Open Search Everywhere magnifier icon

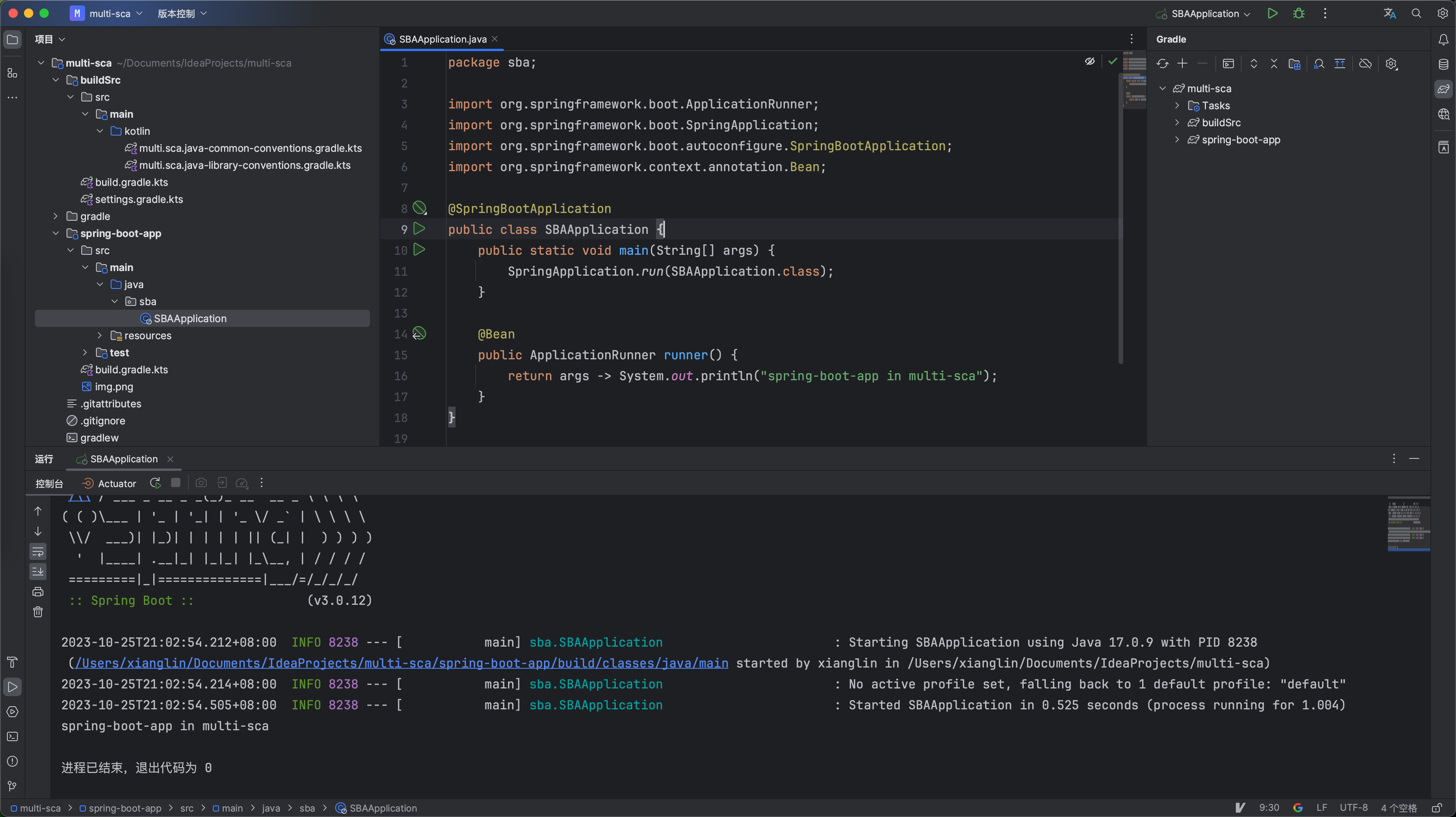1417,14
